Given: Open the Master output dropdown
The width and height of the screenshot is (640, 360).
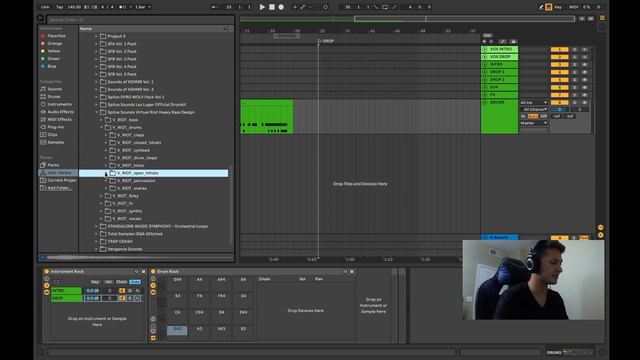Looking at the screenshot, I should (x=533, y=123).
